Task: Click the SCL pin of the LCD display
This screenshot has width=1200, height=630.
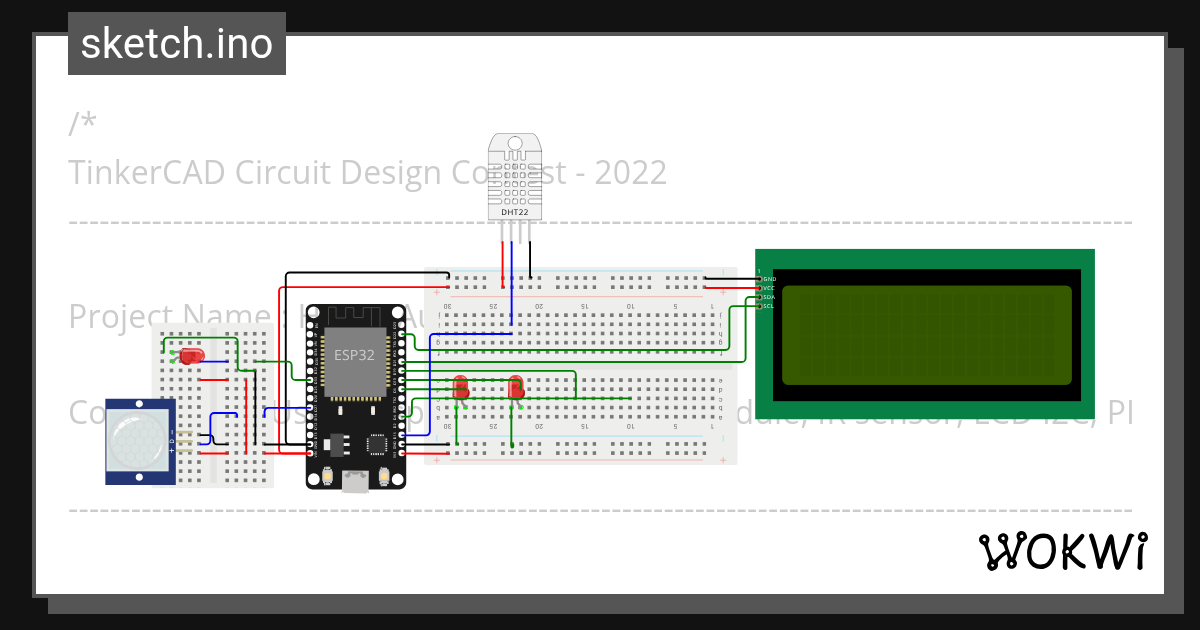Action: tap(760, 306)
